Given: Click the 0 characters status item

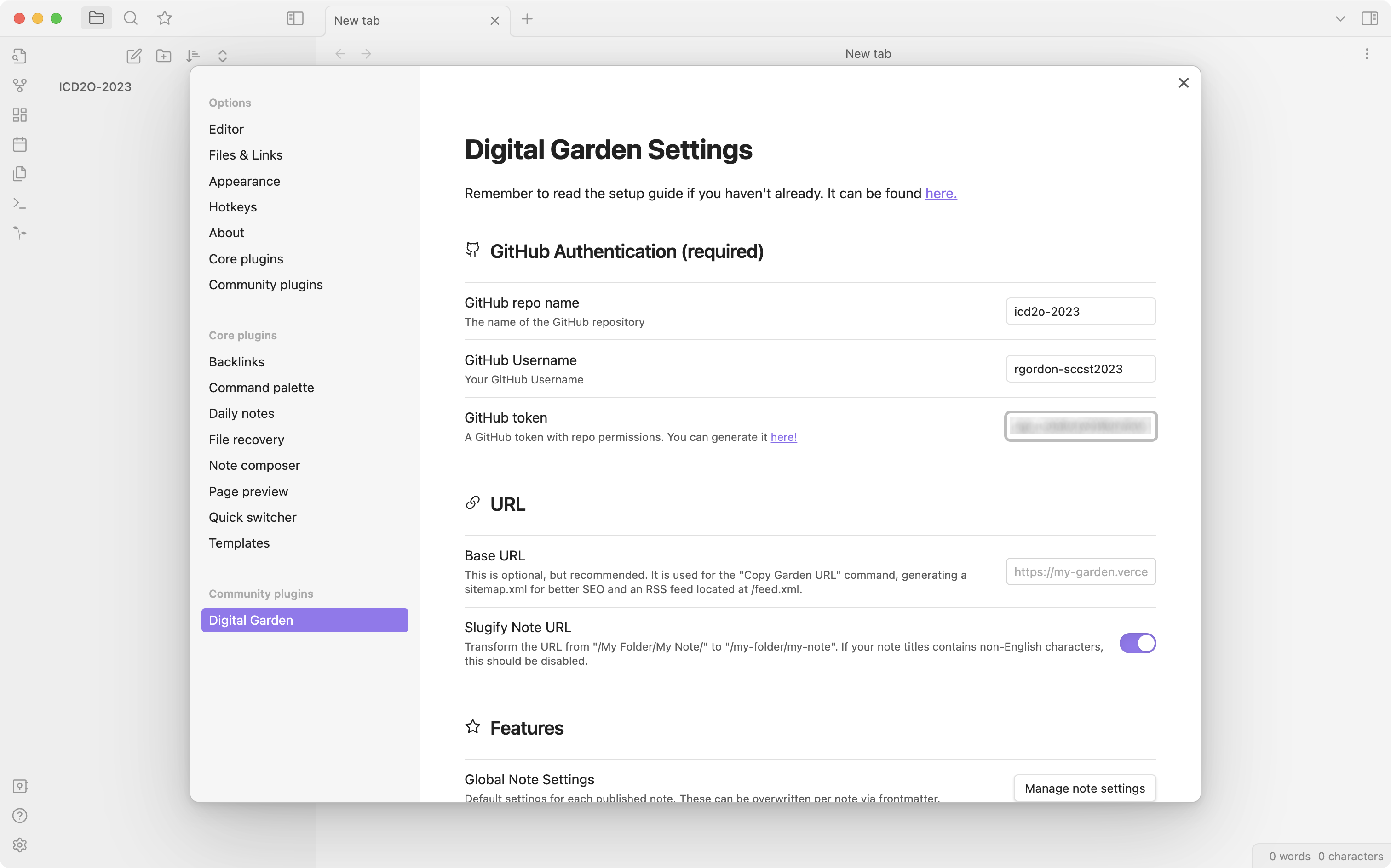Looking at the screenshot, I should click(x=1350, y=856).
